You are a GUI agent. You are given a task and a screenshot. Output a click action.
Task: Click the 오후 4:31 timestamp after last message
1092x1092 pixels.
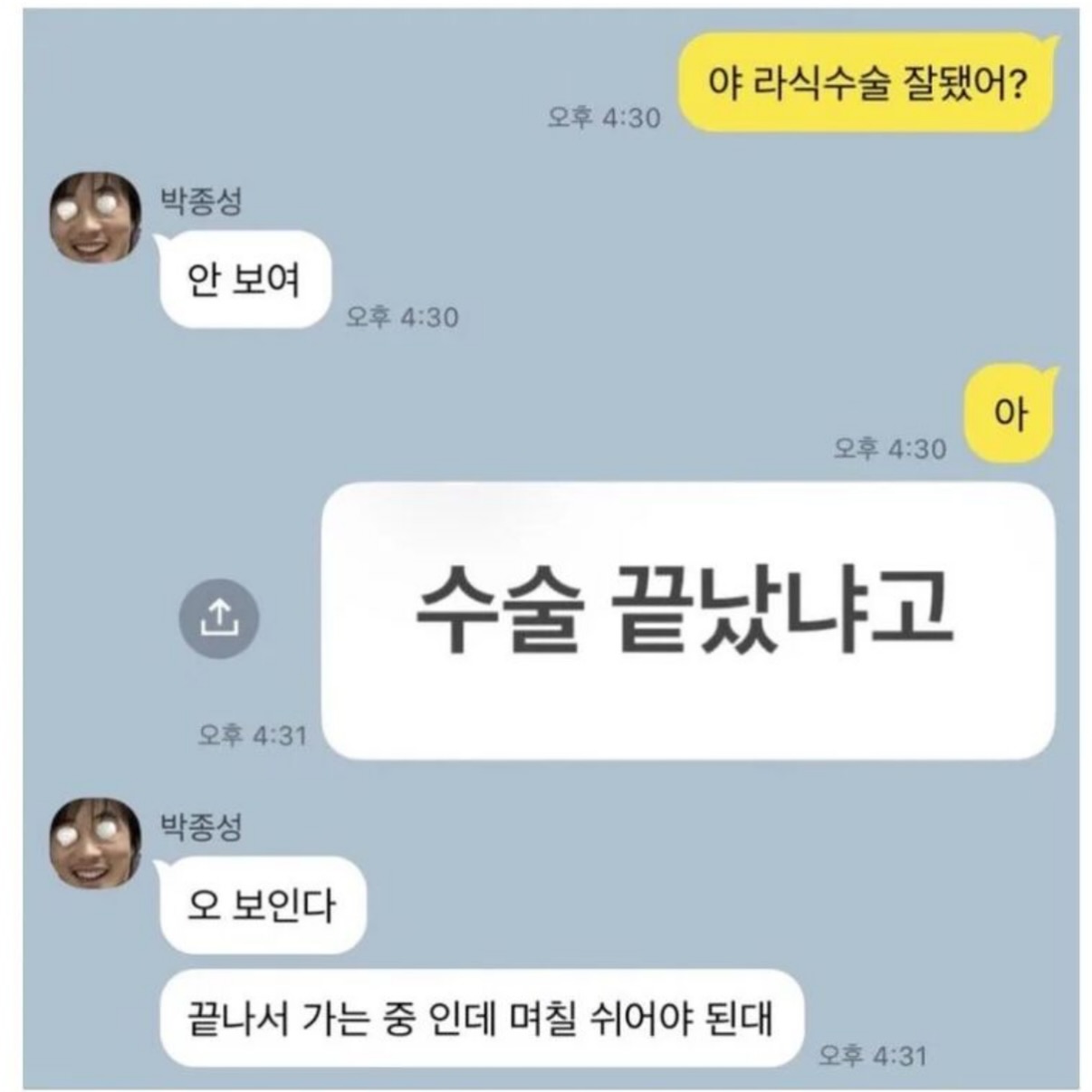click(x=873, y=1055)
